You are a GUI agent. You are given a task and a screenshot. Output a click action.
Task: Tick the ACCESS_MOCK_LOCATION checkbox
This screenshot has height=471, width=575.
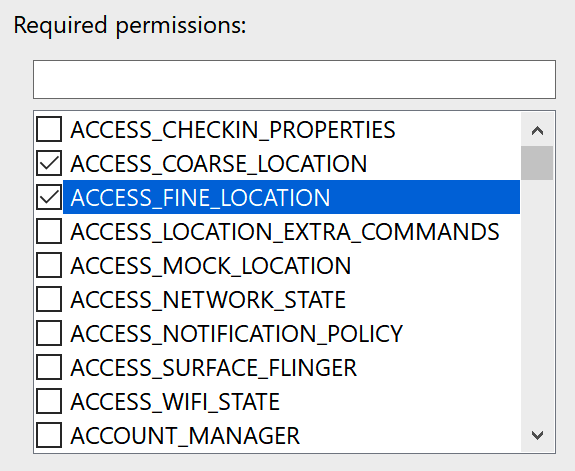pos(49,265)
